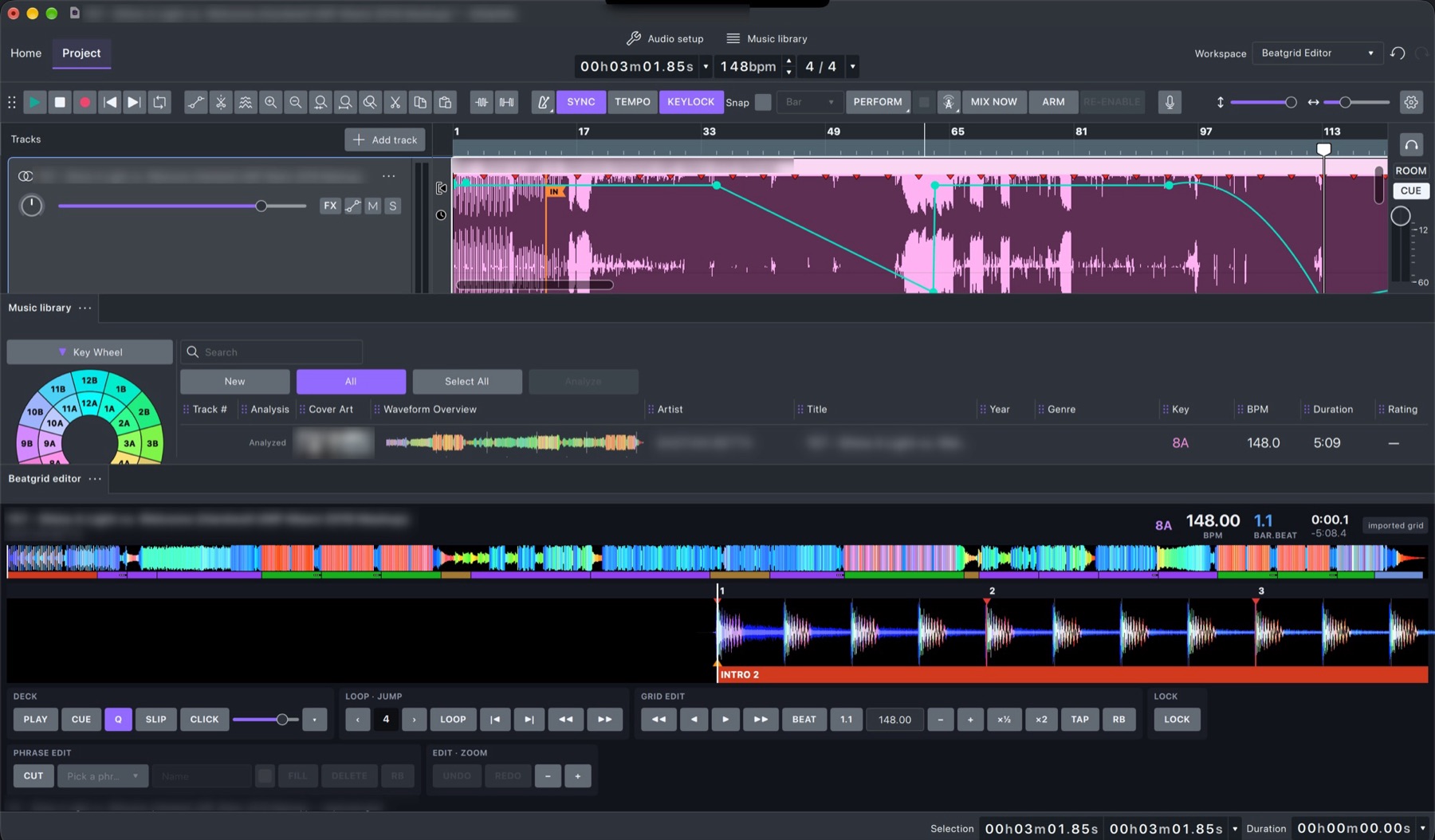The width and height of the screenshot is (1435, 840).
Task: Toggle the loop icon in main toolbar
Action: pos(159,102)
